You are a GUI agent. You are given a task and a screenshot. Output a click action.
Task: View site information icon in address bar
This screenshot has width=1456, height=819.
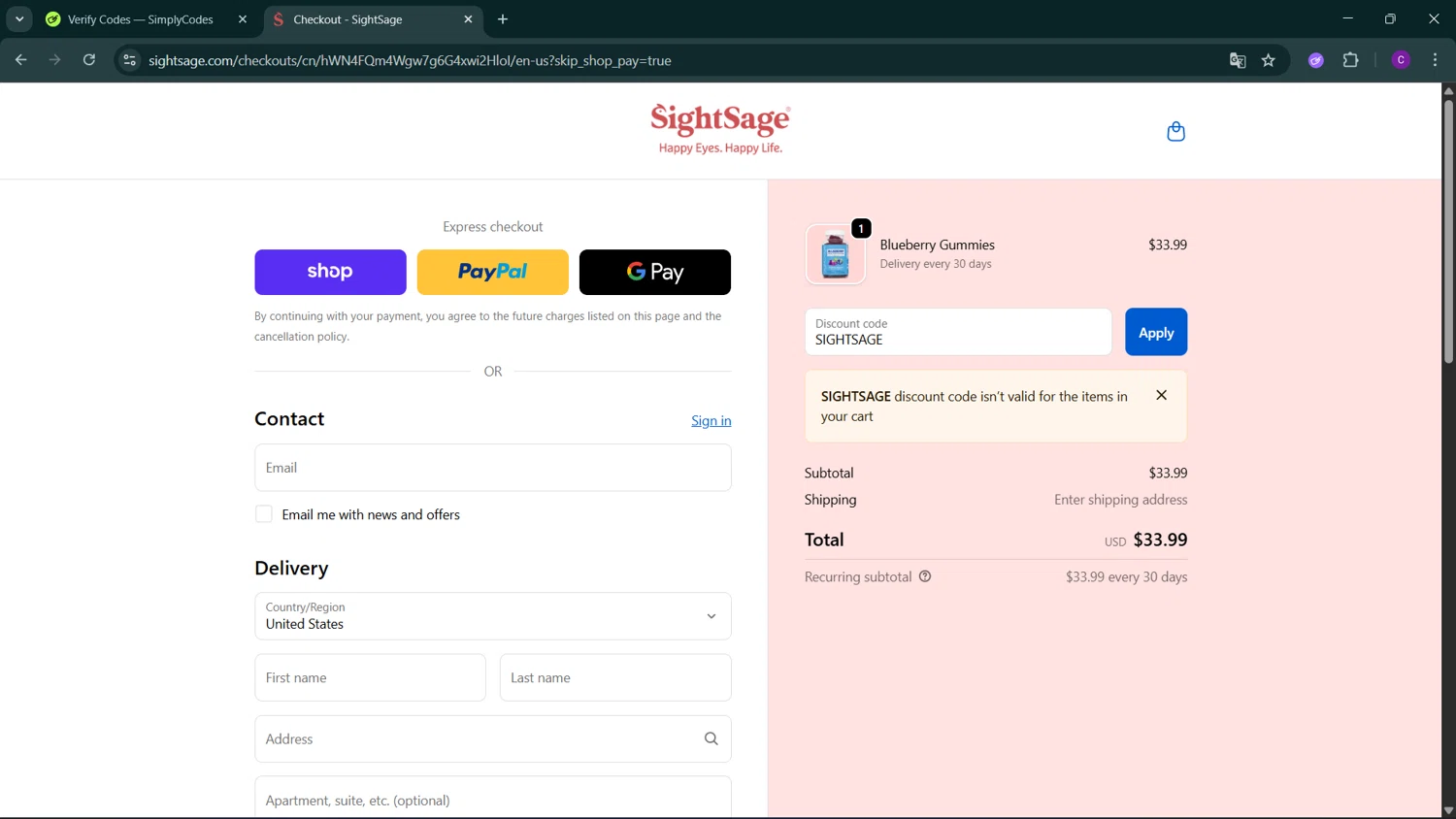129,60
